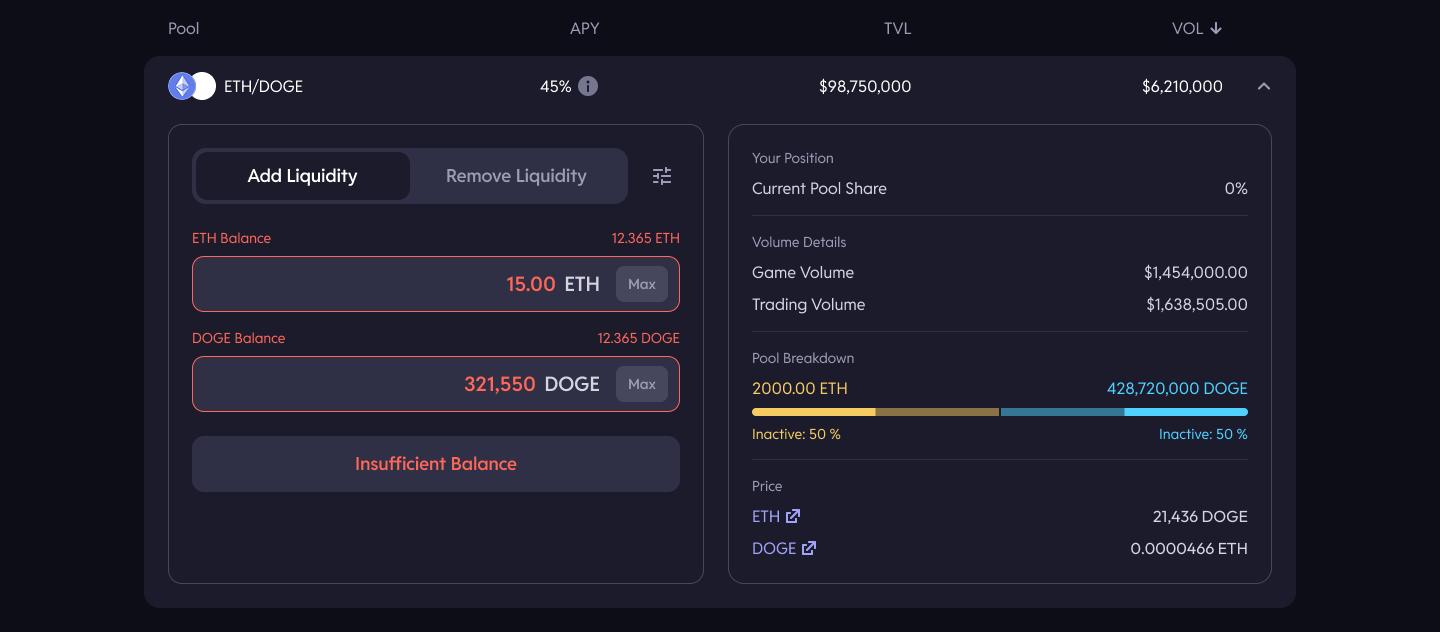
Task: Click the DOGE price link
Action: click(x=774, y=548)
